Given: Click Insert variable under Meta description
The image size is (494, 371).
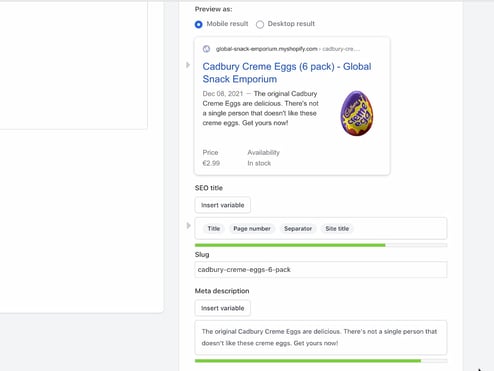Looking at the screenshot, I should click(223, 308).
